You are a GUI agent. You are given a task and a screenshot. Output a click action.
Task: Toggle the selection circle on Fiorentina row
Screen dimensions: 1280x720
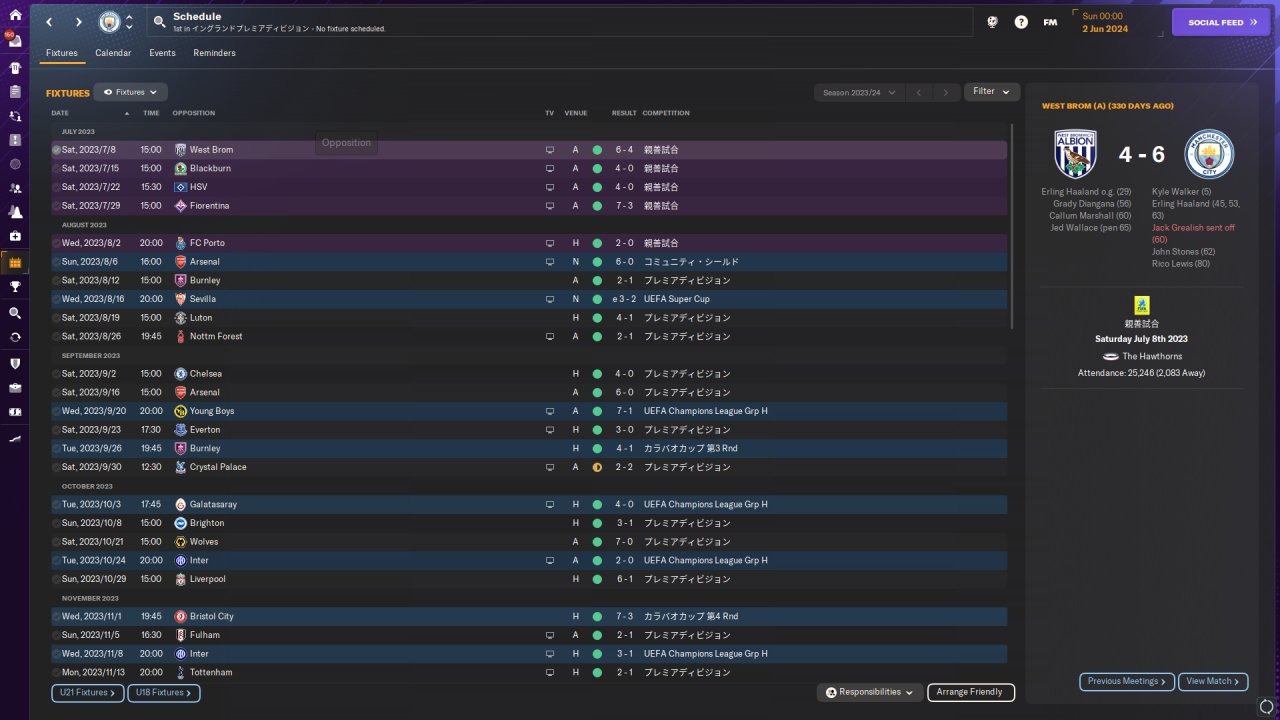tap(57, 206)
